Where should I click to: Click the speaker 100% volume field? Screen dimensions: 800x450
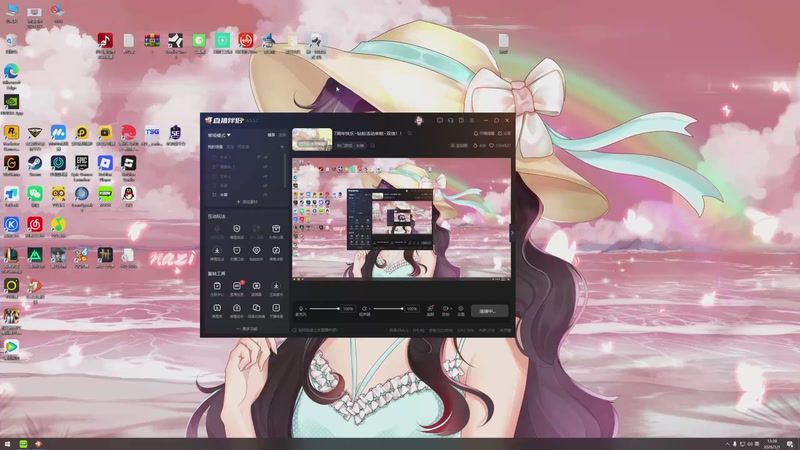412,309
